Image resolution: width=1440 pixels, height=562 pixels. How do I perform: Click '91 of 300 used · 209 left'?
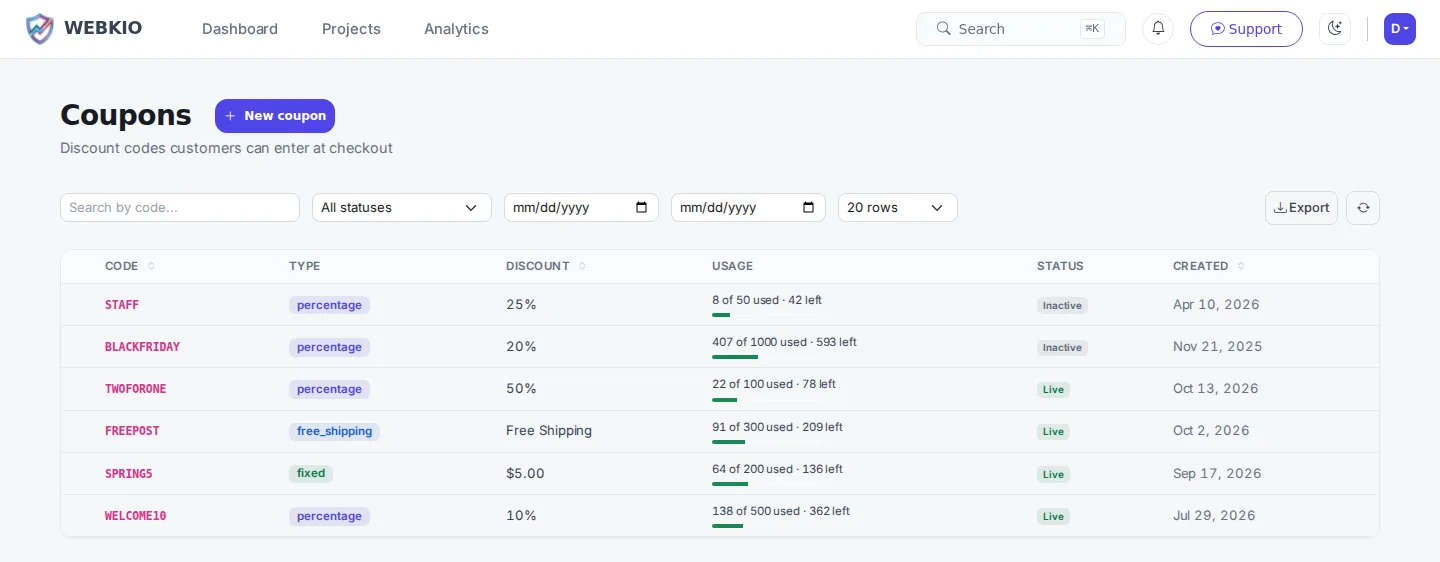click(777, 427)
